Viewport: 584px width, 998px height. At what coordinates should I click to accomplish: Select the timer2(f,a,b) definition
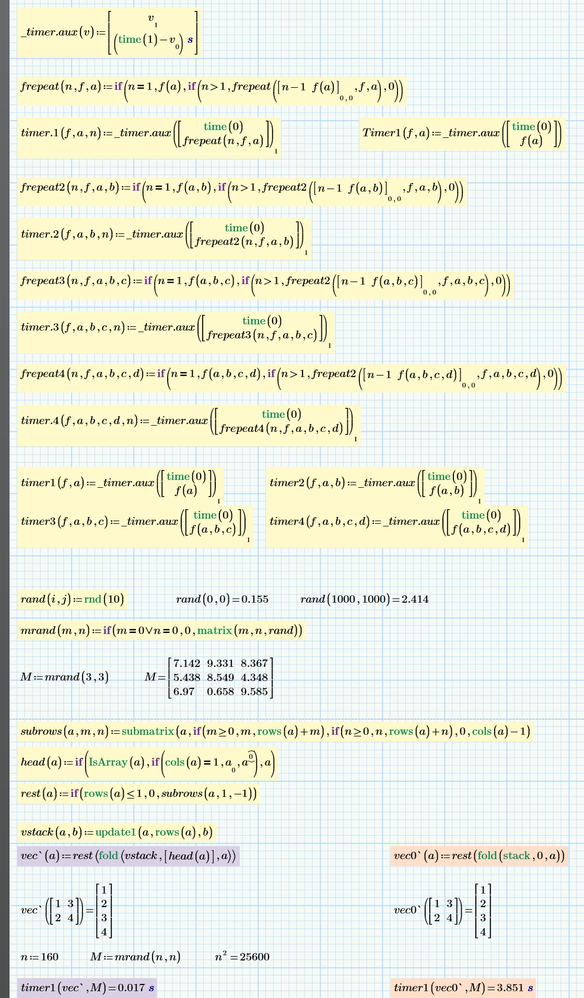375,485
